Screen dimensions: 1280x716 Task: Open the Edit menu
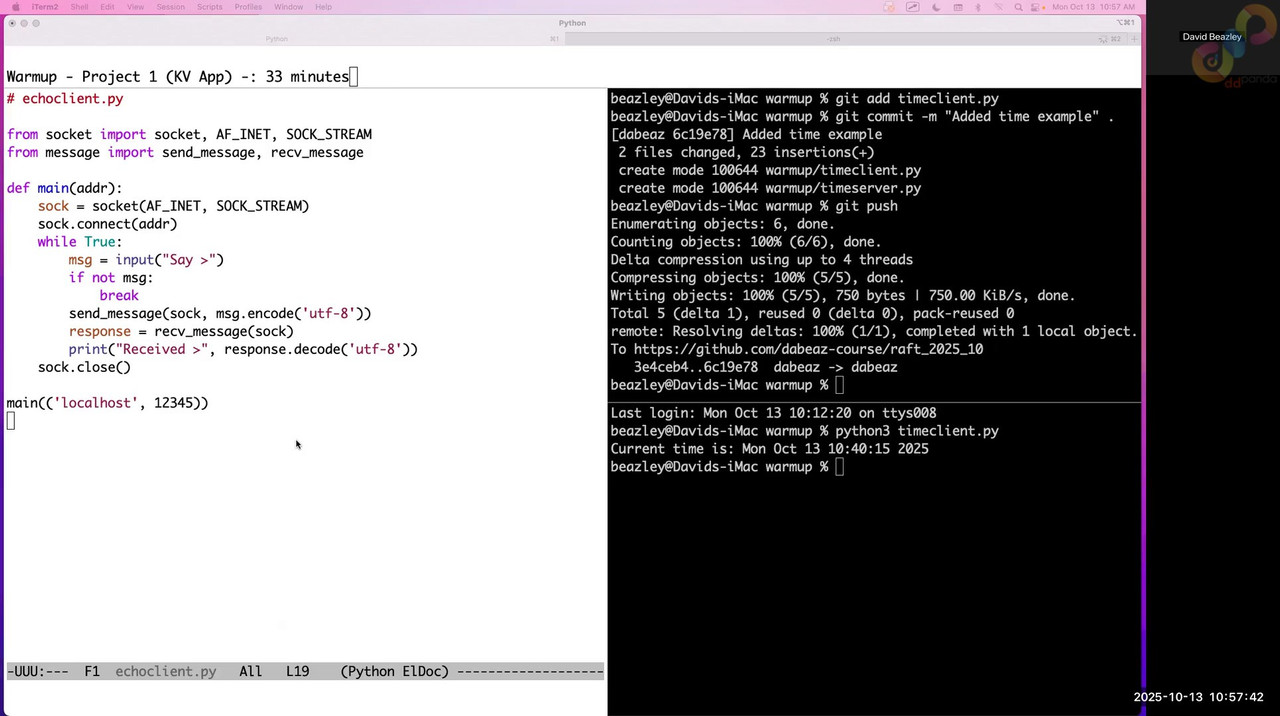pos(107,7)
